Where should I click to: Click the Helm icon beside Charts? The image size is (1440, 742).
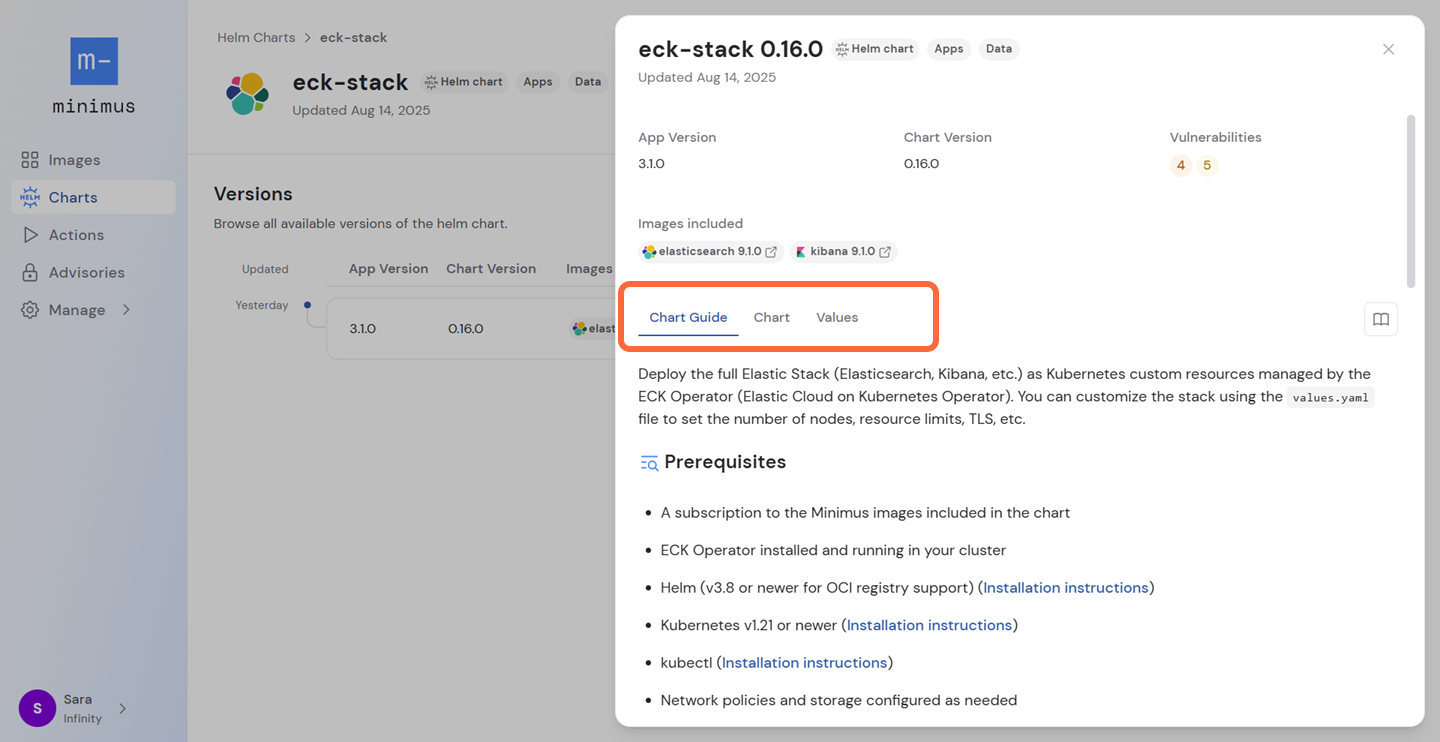pos(30,197)
